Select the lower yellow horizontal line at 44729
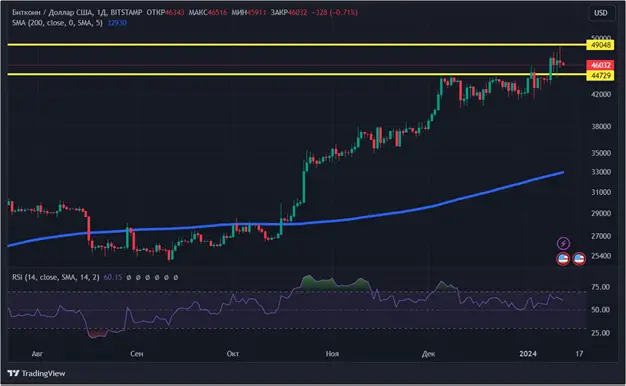This screenshot has width=626, height=386. click(x=297, y=74)
